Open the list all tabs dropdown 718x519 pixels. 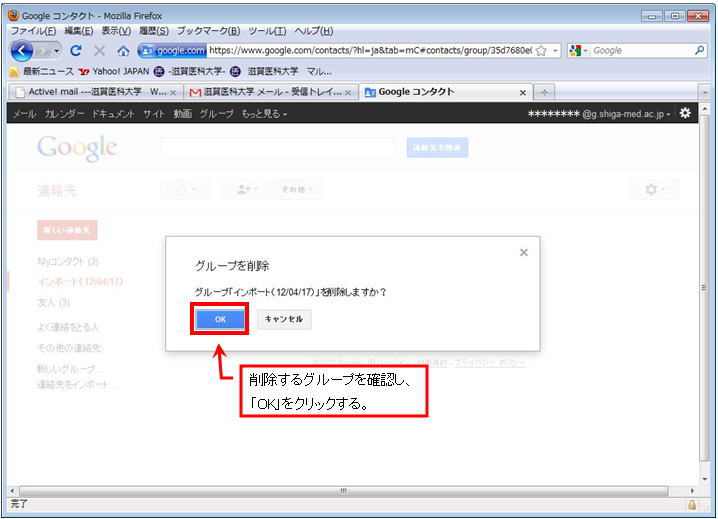(705, 93)
